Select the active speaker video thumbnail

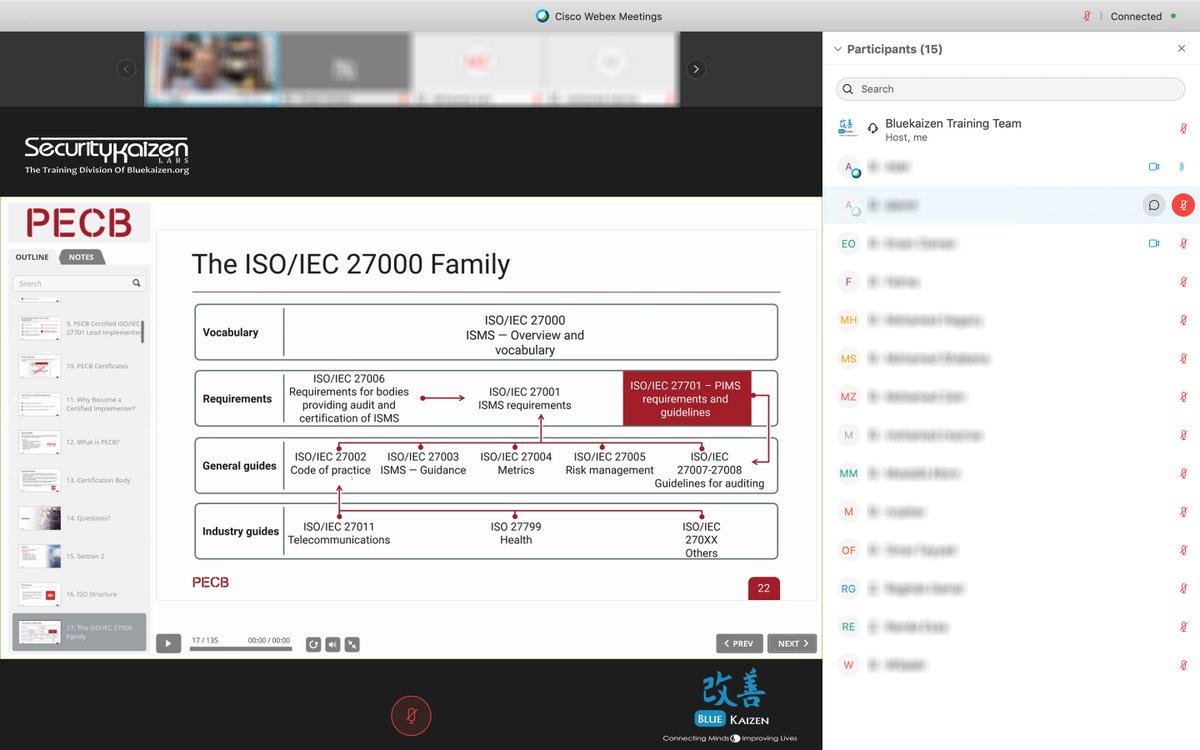[x=212, y=68]
